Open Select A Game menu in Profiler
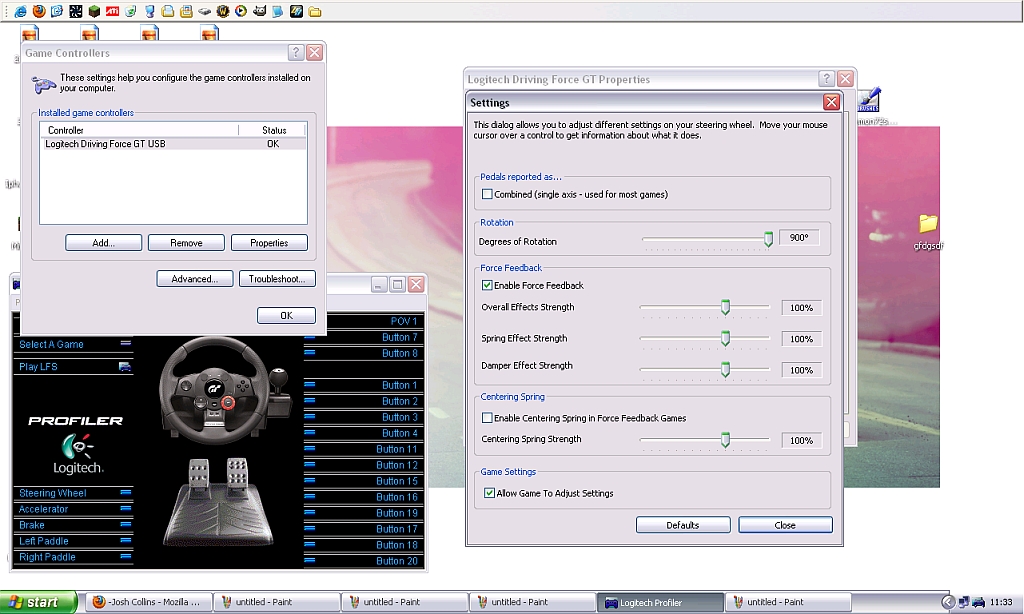Viewport: 1024px width, 614px height. pyautogui.click(x=73, y=344)
